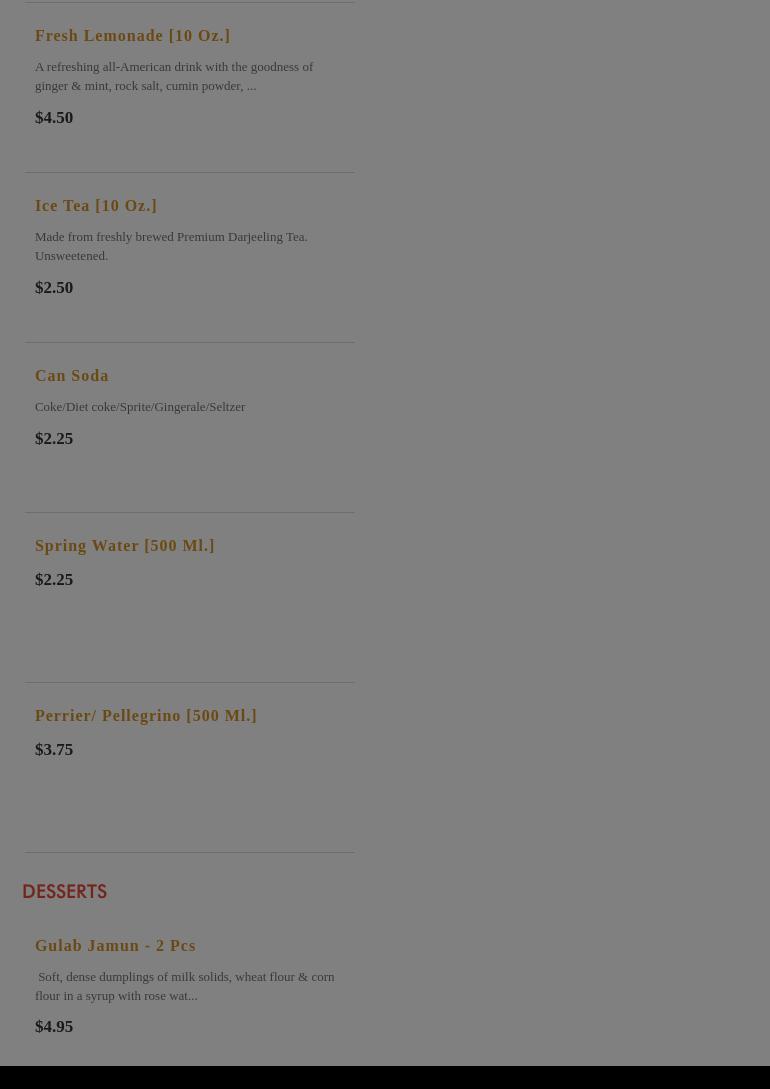
Task: Open the Can Soda menu item
Action: pos(72,376)
